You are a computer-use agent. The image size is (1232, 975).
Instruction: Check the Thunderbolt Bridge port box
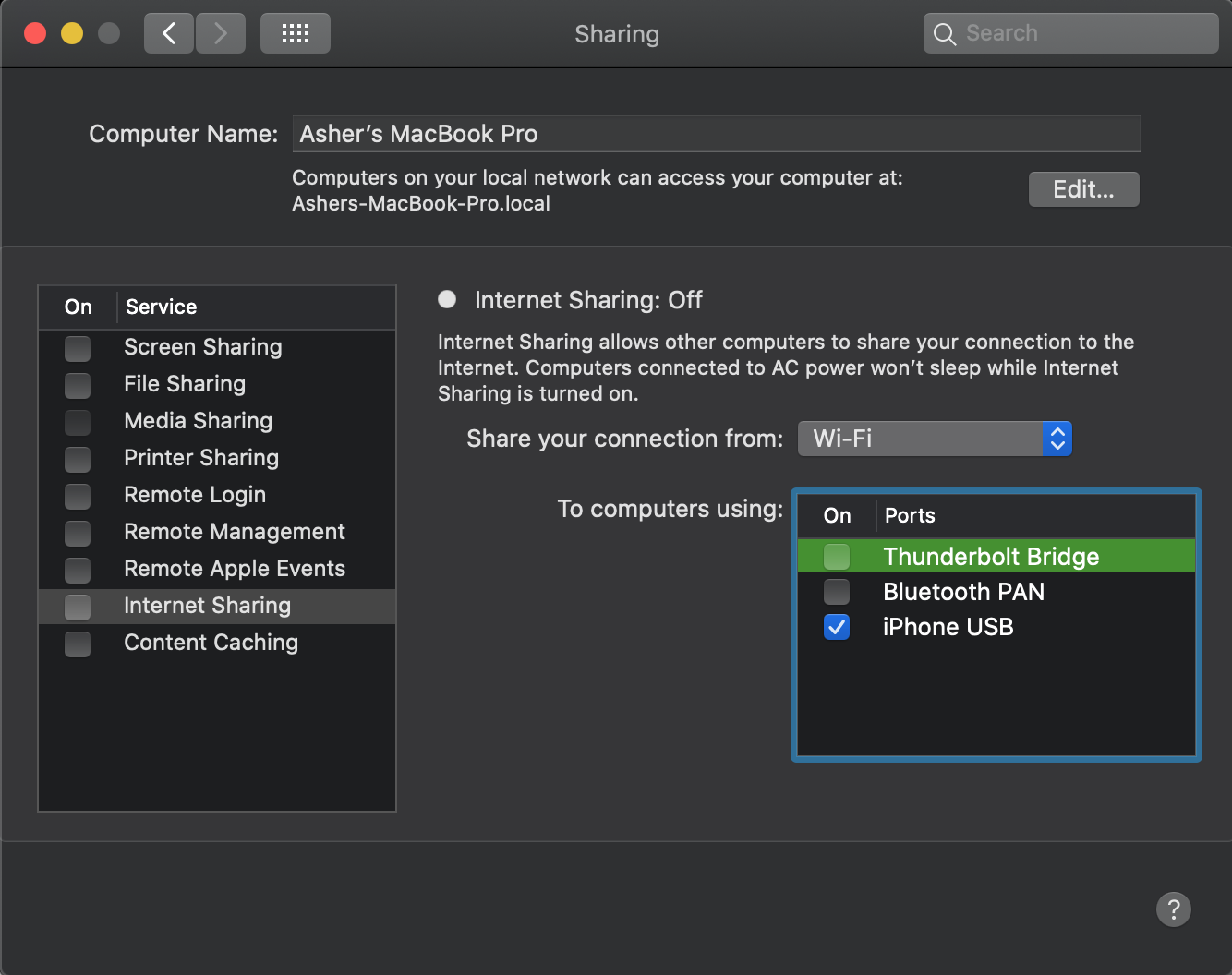click(x=837, y=557)
